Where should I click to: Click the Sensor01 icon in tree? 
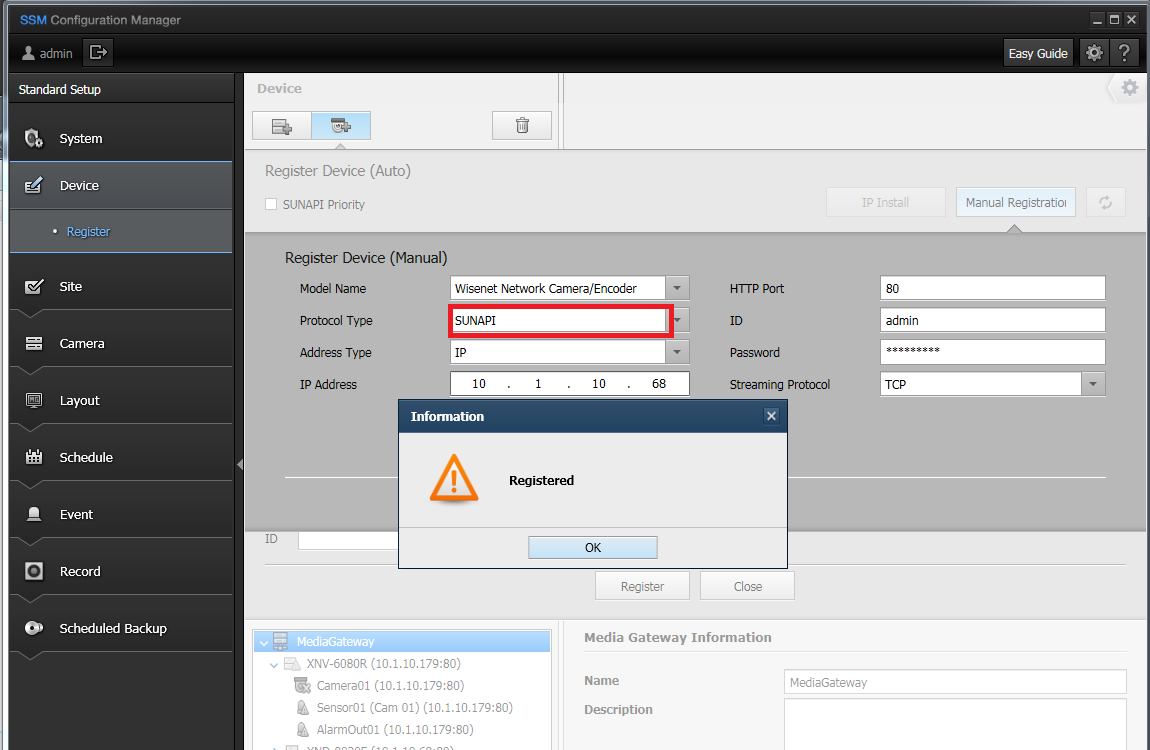click(303, 707)
